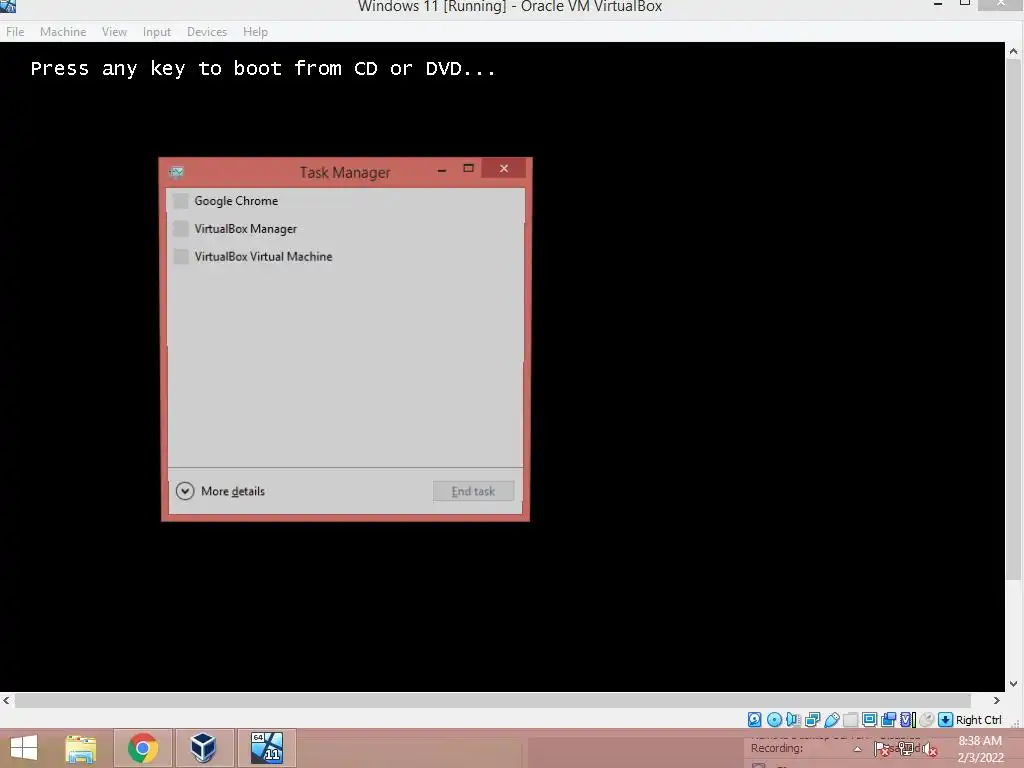Select Google Chrome in Task Manager

tap(345, 200)
